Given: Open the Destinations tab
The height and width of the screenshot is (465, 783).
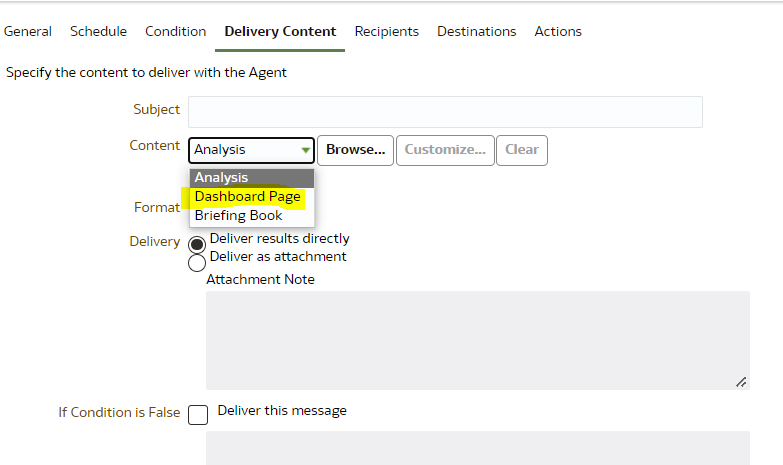Looking at the screenshot, I should click(476, 31).
